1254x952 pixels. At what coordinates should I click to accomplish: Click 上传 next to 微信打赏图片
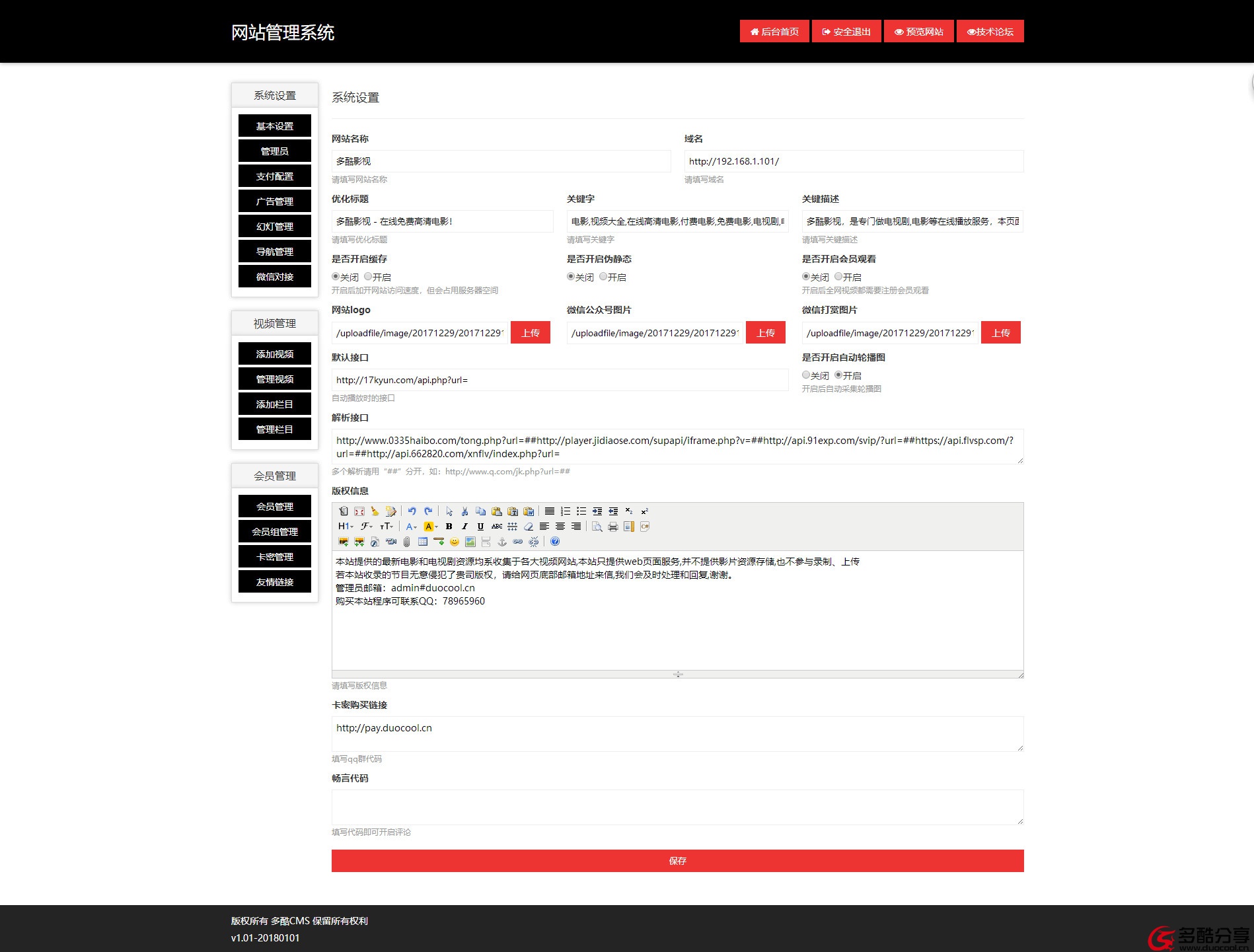[1001, 333]
